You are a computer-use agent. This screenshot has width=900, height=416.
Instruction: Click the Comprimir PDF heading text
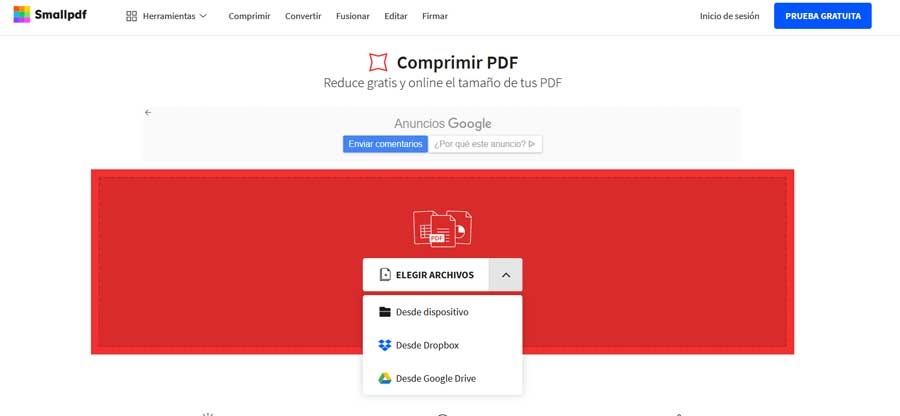457,63
